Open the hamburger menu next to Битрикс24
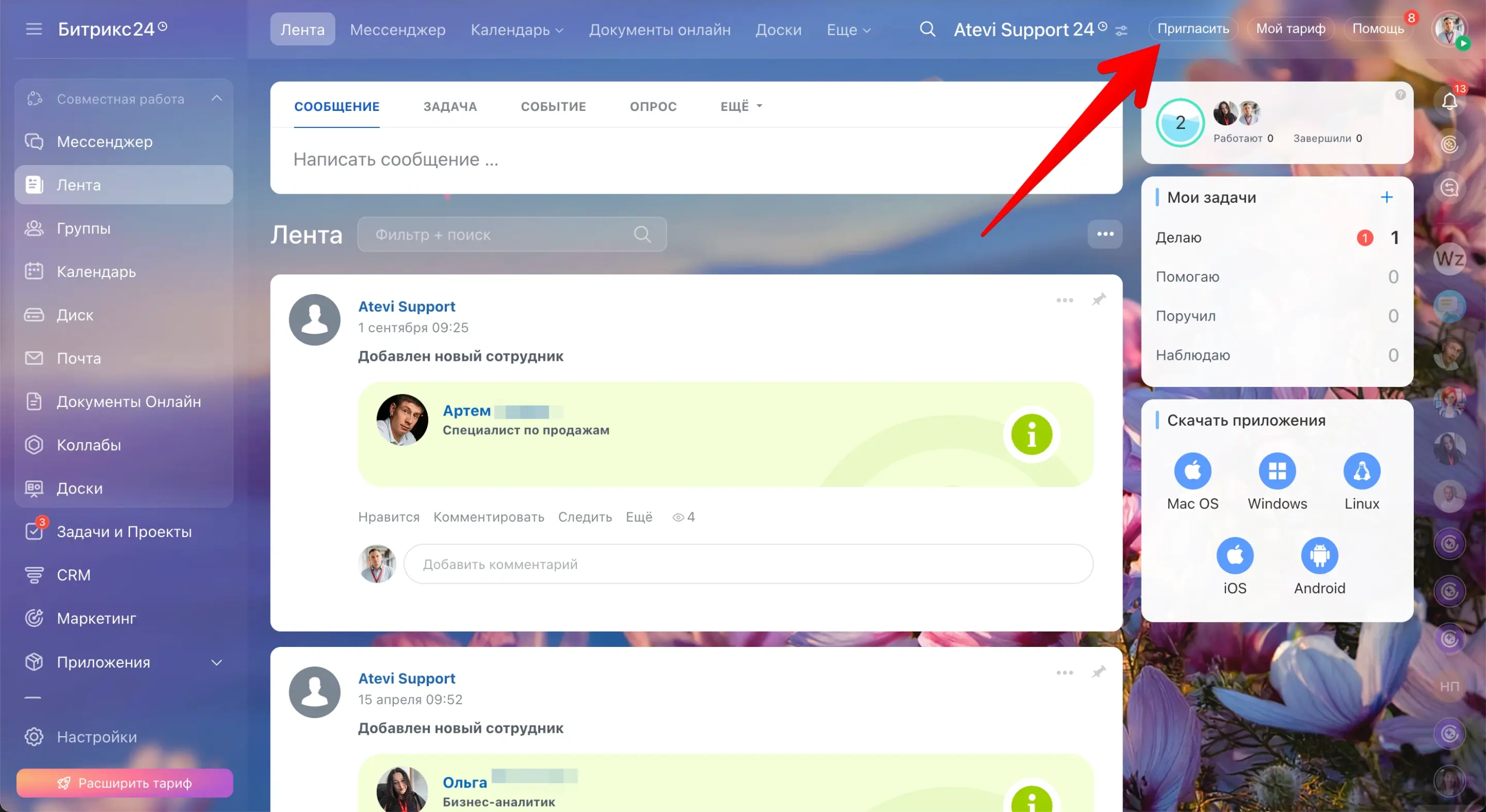Image resolution: width=1486 pixels, height=812 pixels. (x=34, y=29)
